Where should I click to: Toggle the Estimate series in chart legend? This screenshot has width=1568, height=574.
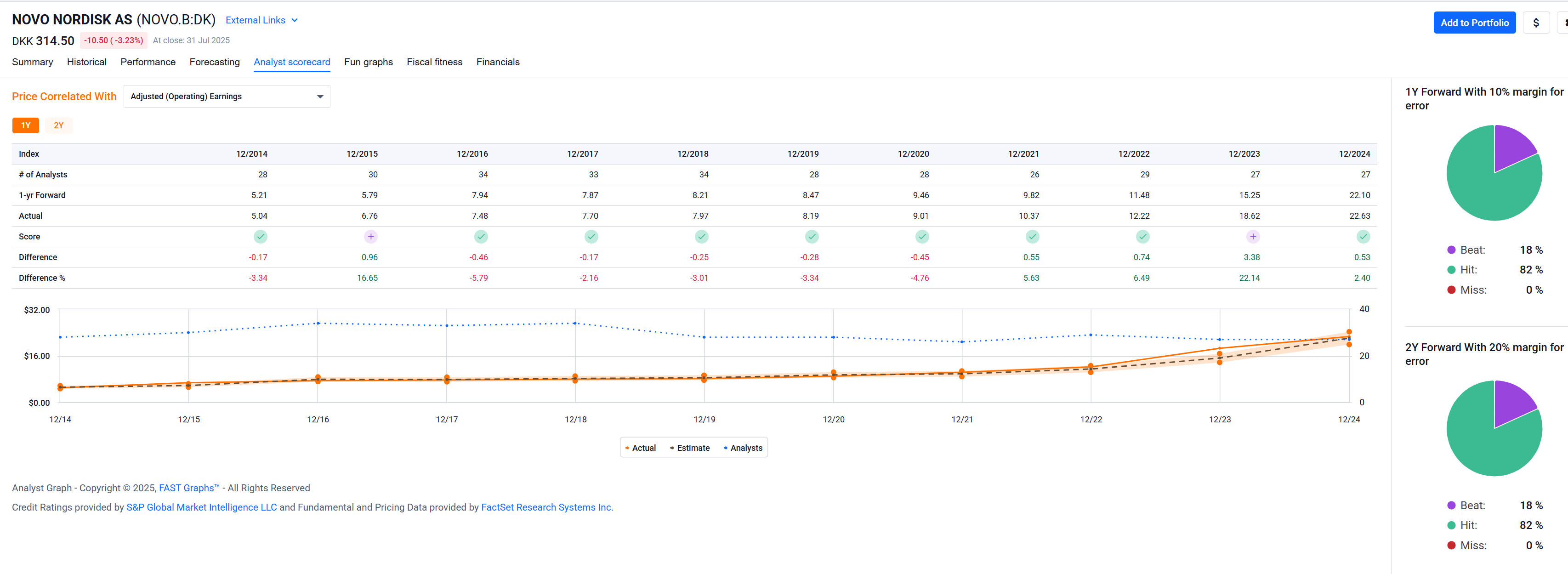(x=689, y=448)
